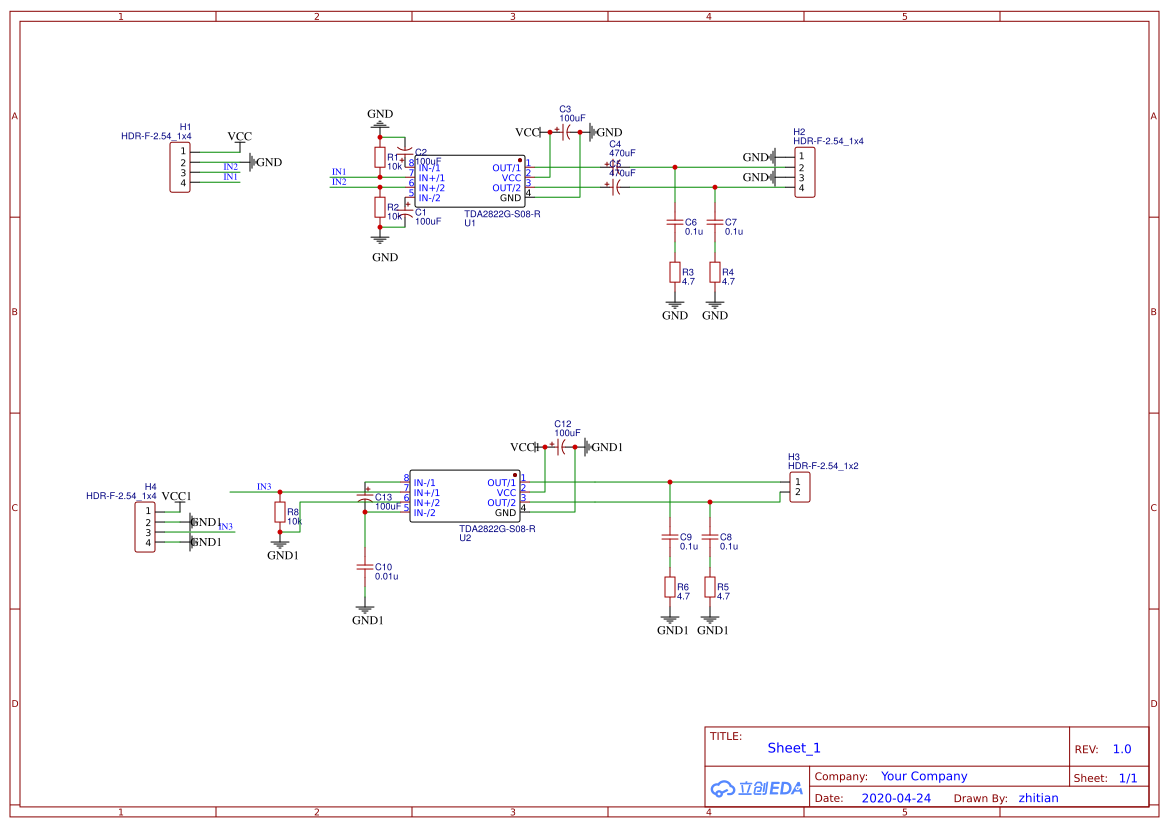This screenshot has height=828, width=1169.
Task: Select resistor R3 symbol
Action: tap(675, 272)
